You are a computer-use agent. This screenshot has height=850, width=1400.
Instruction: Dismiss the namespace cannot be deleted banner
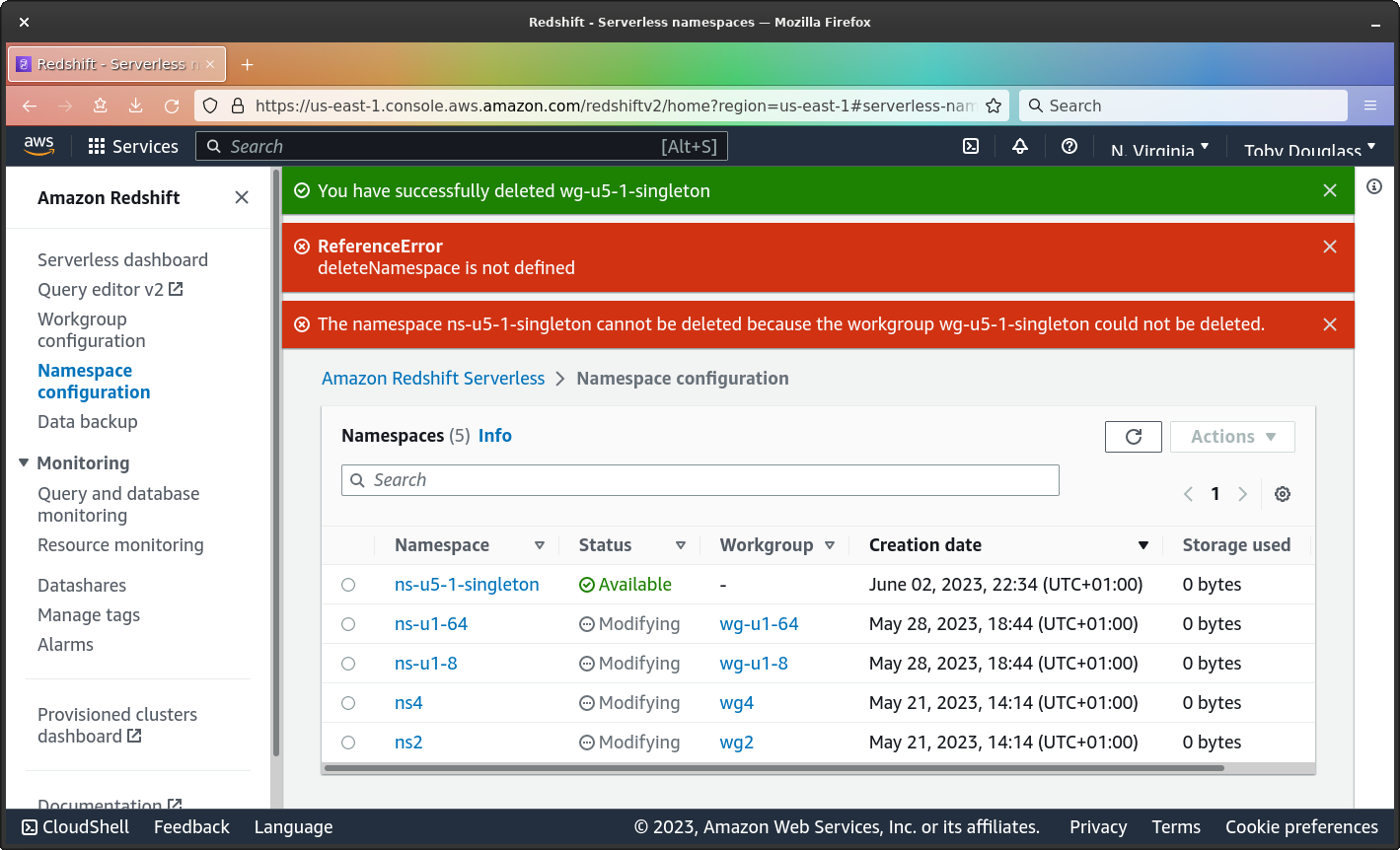1330,324
